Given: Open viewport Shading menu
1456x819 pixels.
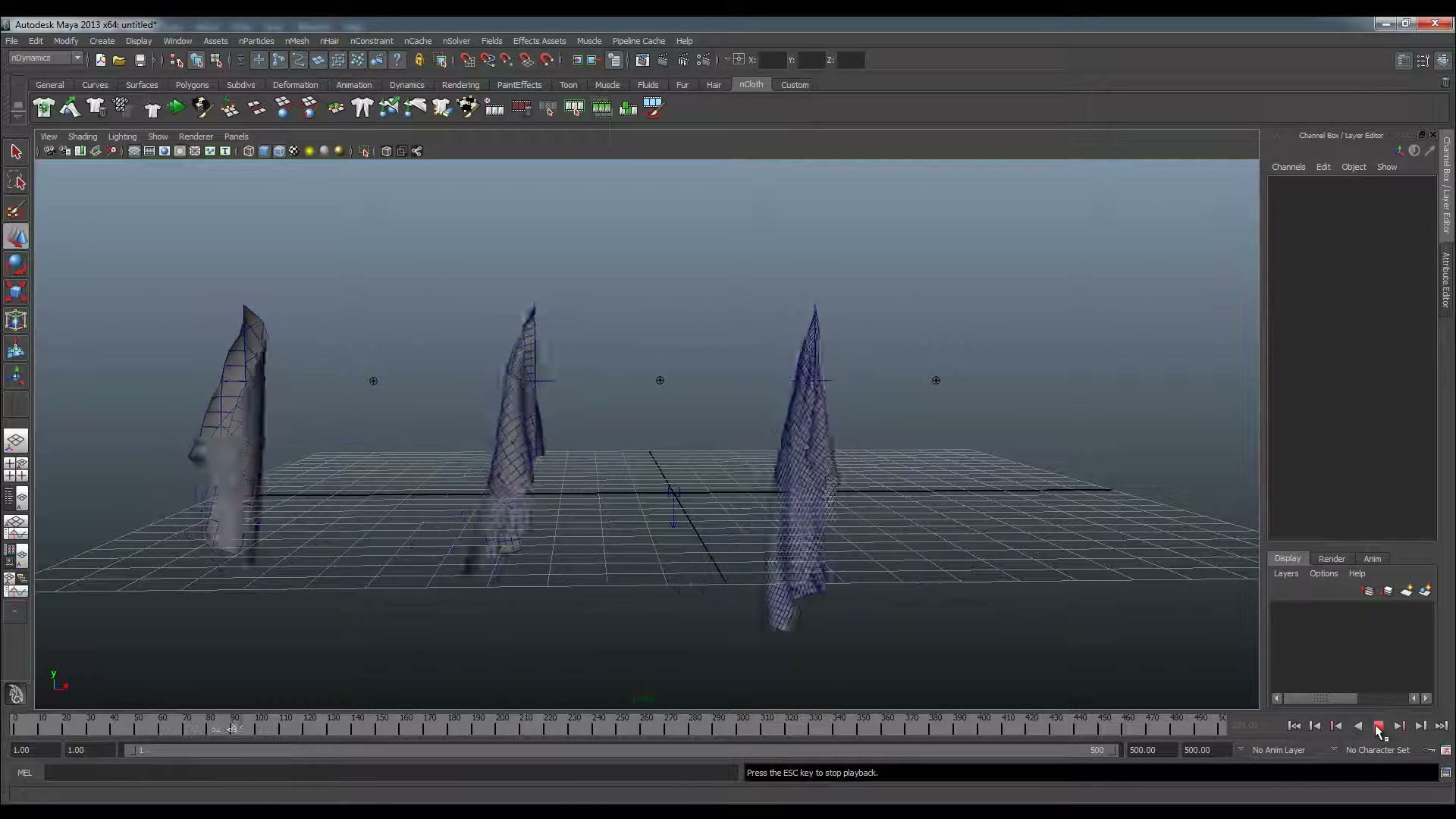Looking at the screenshot, I should (x=83, y=136).
